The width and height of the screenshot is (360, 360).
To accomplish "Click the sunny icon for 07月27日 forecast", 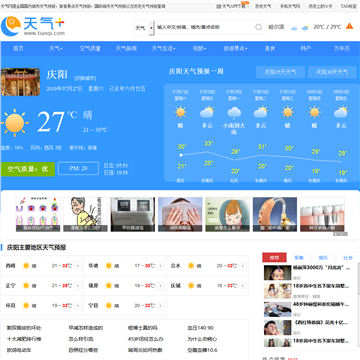I will click(x=180, y=112).
